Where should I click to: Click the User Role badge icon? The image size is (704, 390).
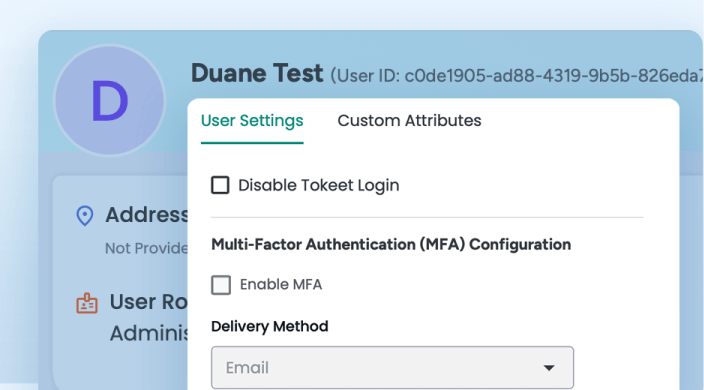coord(87,303)
